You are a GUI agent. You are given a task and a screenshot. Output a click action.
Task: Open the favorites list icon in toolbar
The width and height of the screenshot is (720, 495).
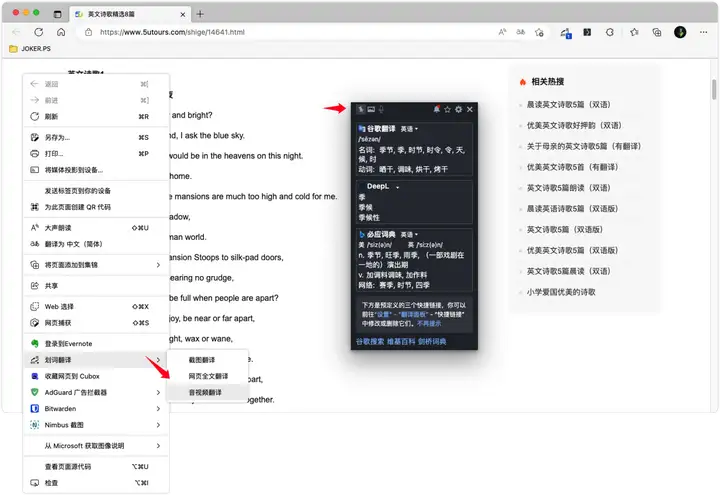tap(635, 32)
